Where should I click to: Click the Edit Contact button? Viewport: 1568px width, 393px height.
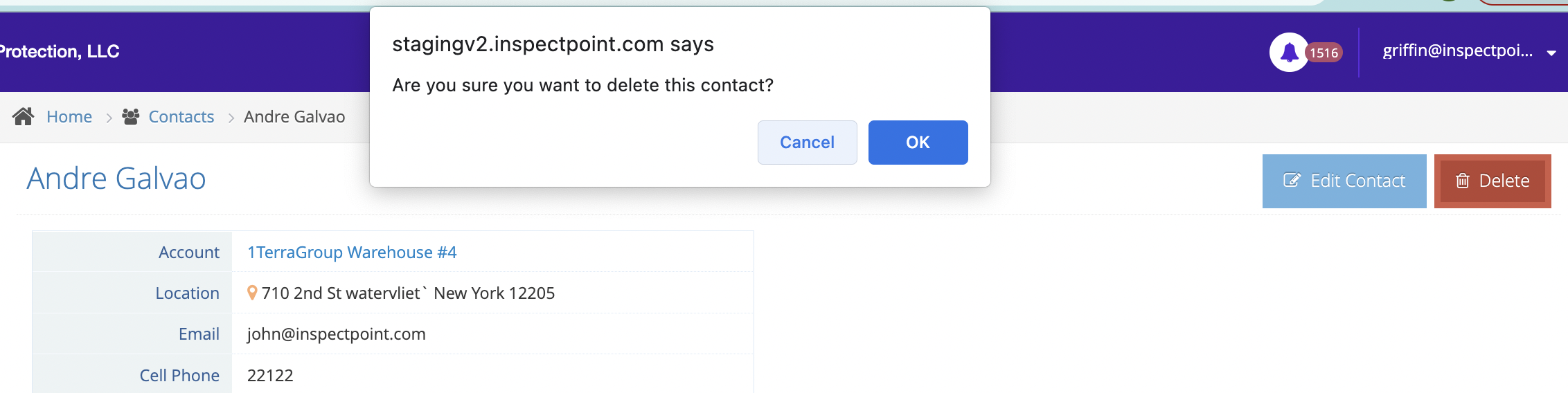point(1344,181)
